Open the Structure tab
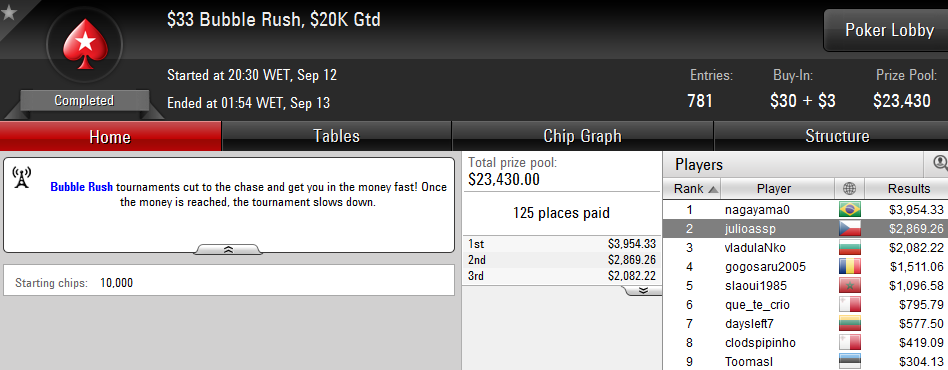Viewport: 948px width, 370px height. (x=837, y=136)
